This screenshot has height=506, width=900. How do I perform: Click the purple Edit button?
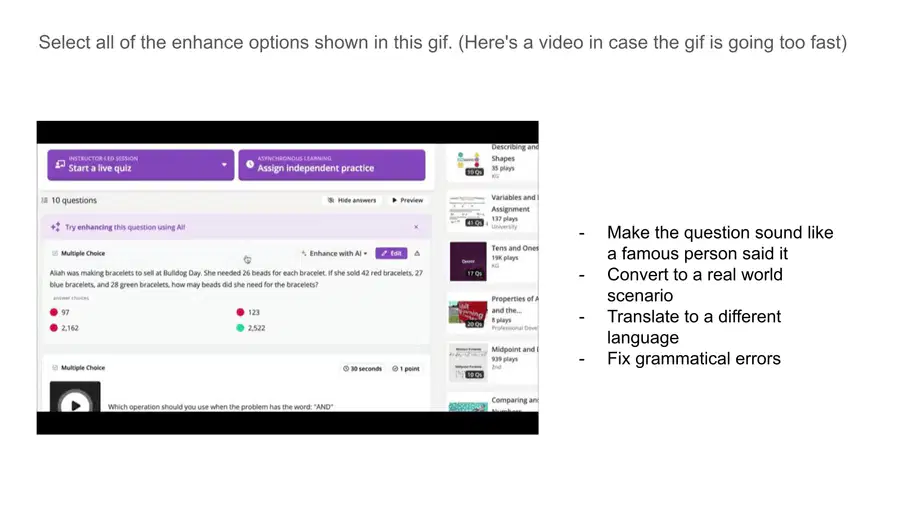click(391, 253)
